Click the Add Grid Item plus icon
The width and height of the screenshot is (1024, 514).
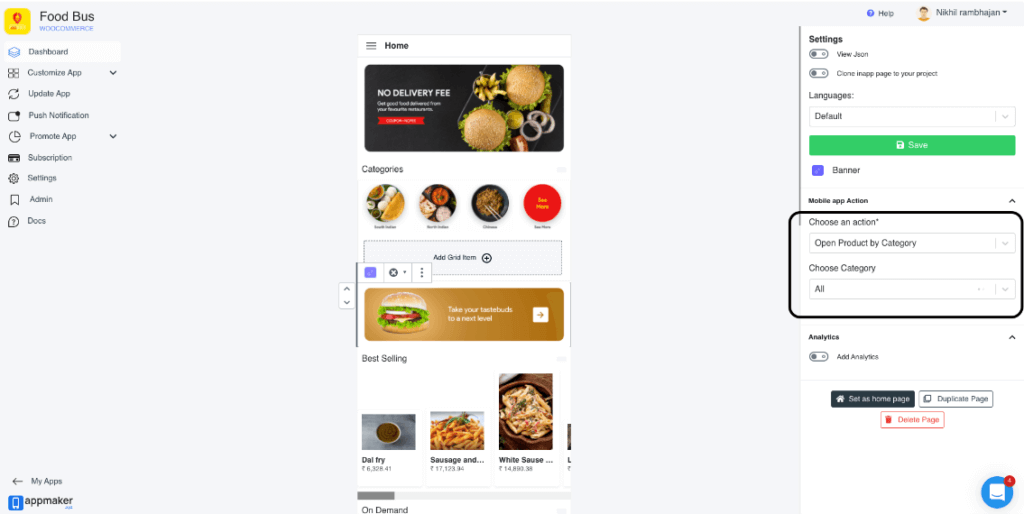(487, 258)
